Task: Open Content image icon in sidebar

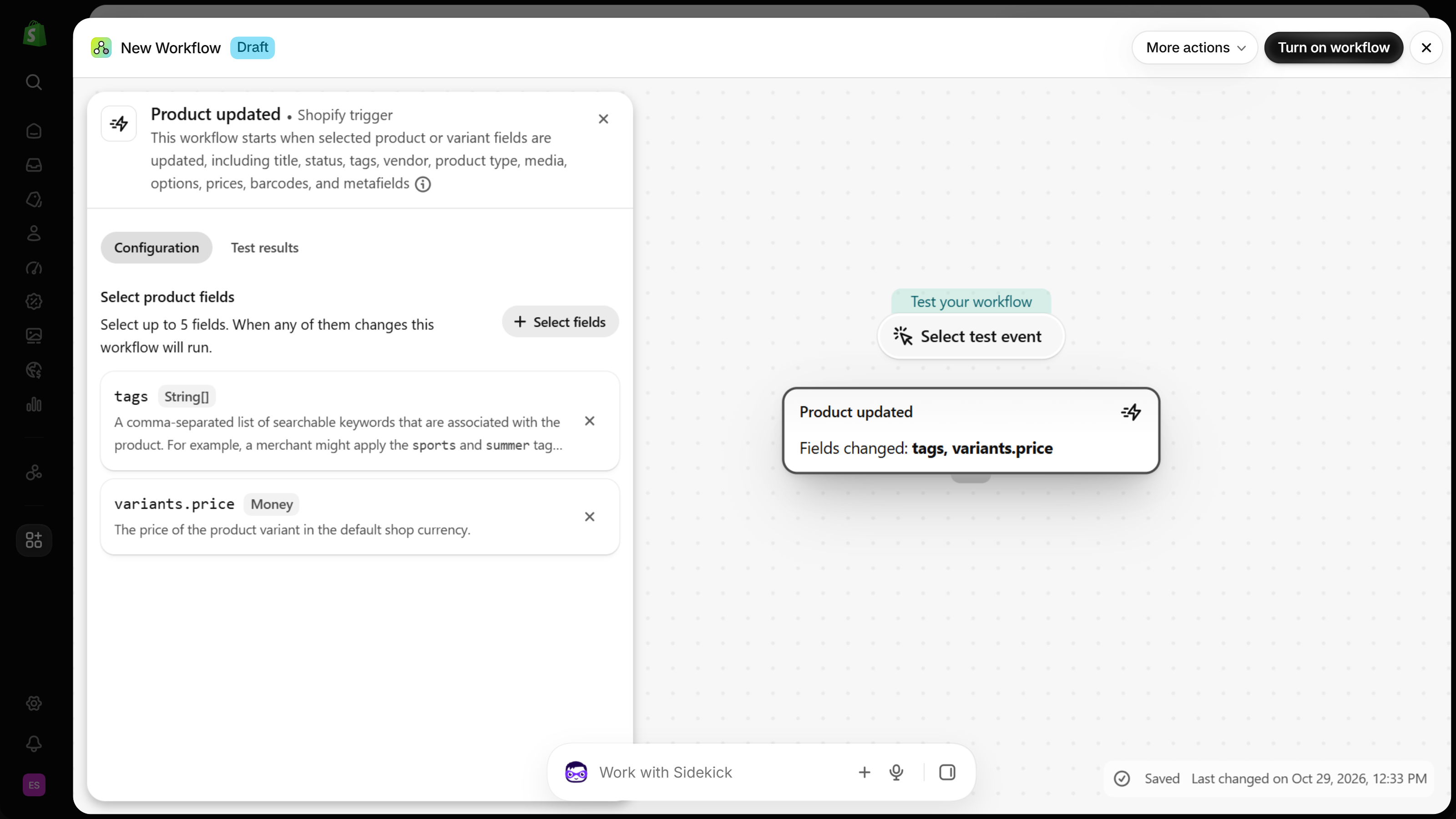Action: tap(34, 336)
